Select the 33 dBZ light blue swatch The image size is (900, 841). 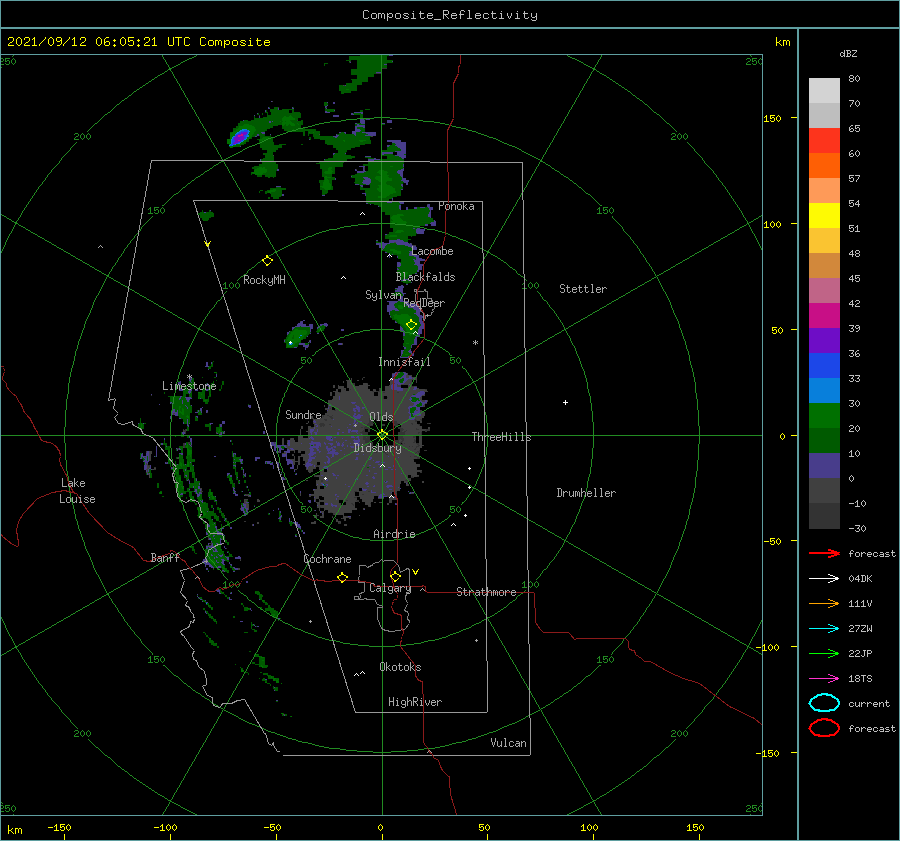tap(824, 390)
